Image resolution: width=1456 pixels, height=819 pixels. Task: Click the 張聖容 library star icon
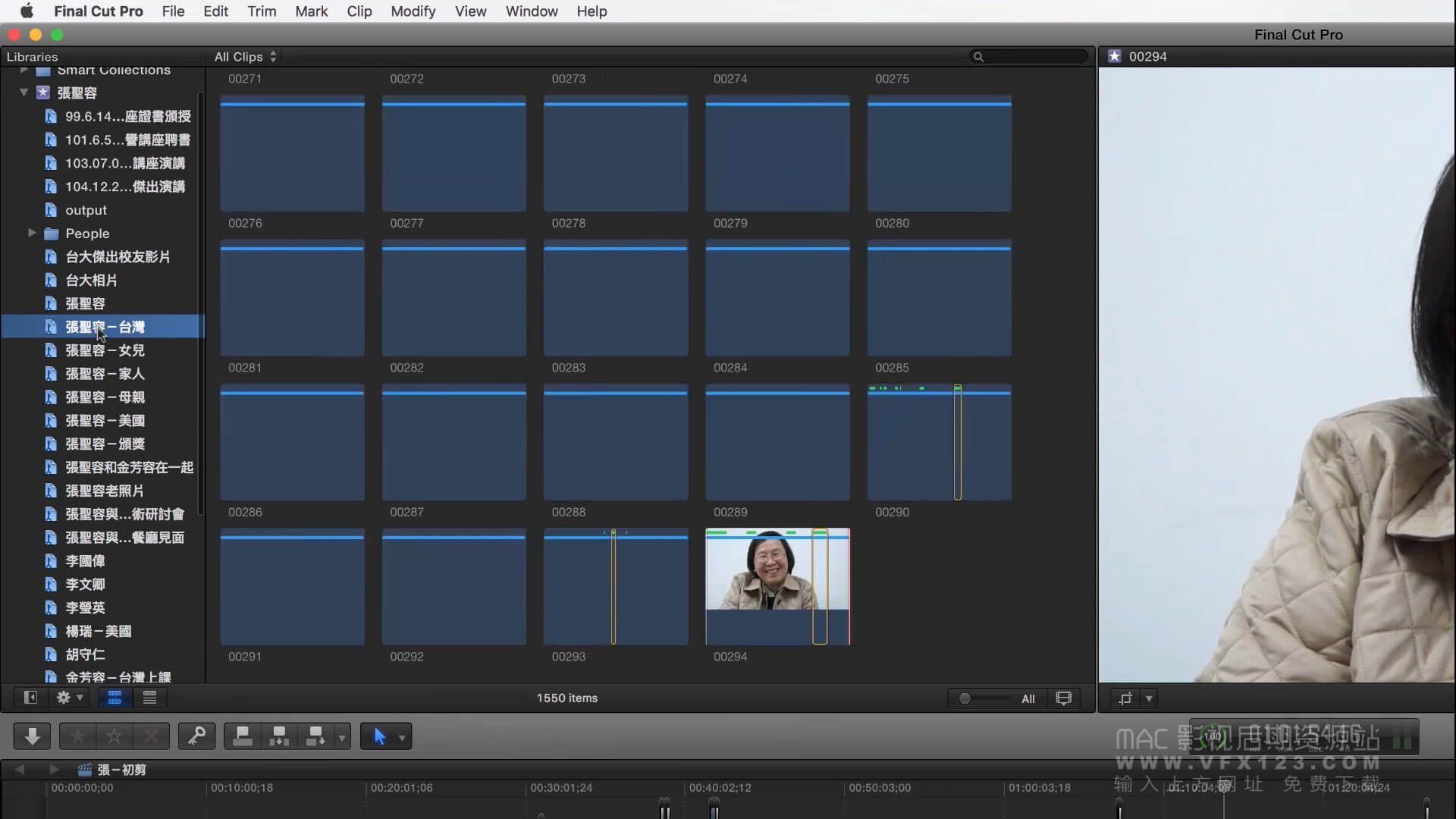click(43, 92)
